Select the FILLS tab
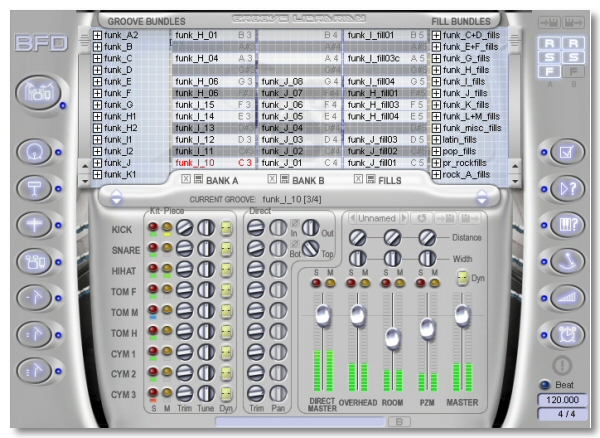600x438 pixels. 390,181
